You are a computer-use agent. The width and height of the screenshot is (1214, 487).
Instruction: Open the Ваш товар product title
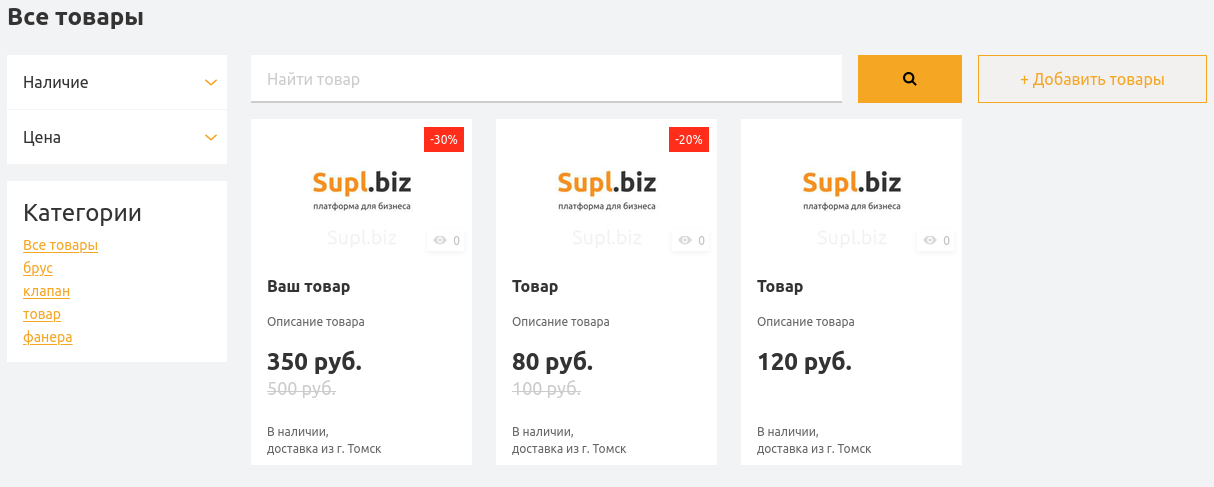coord(309,287)
